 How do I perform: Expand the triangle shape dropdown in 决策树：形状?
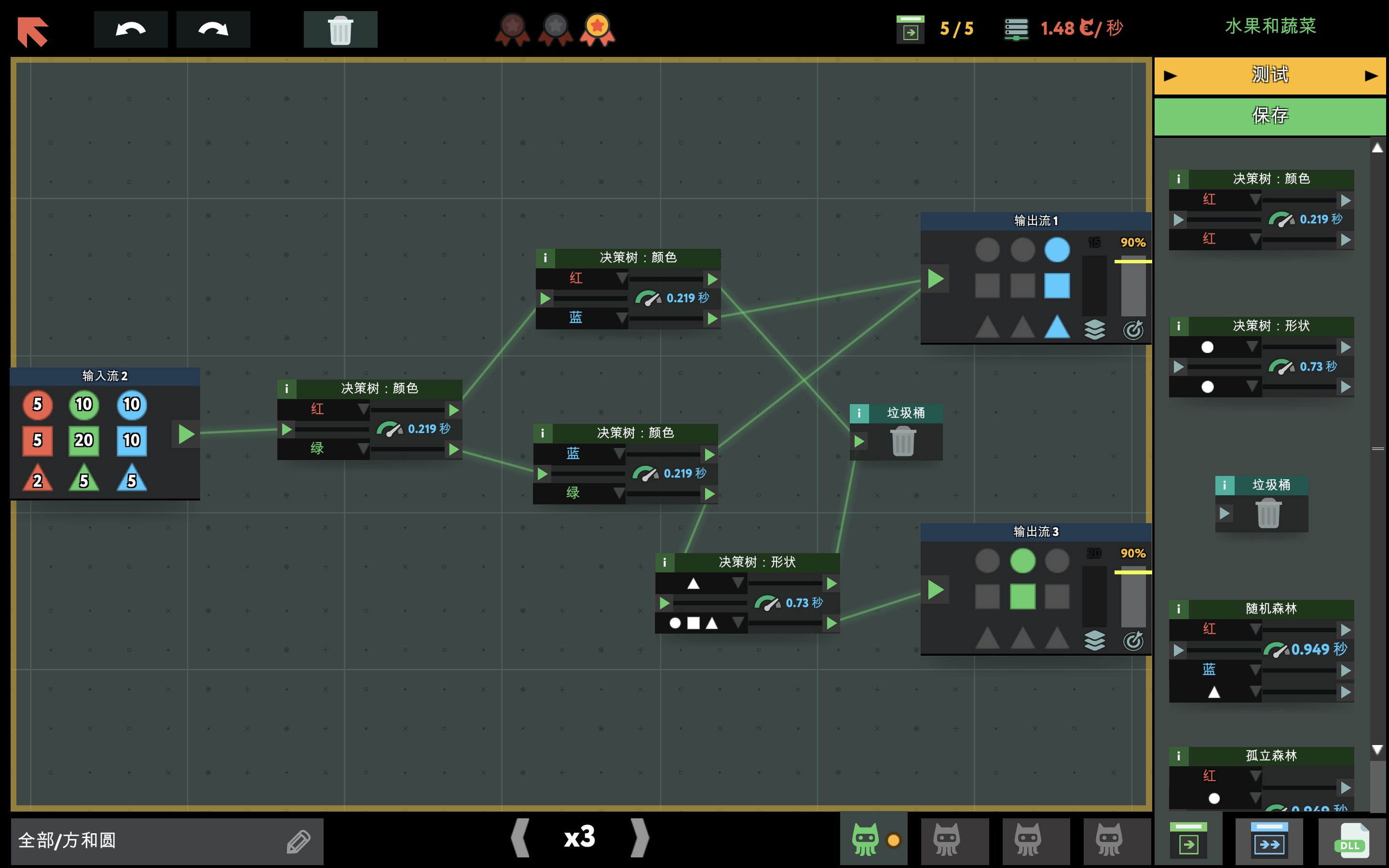(738, 583)
